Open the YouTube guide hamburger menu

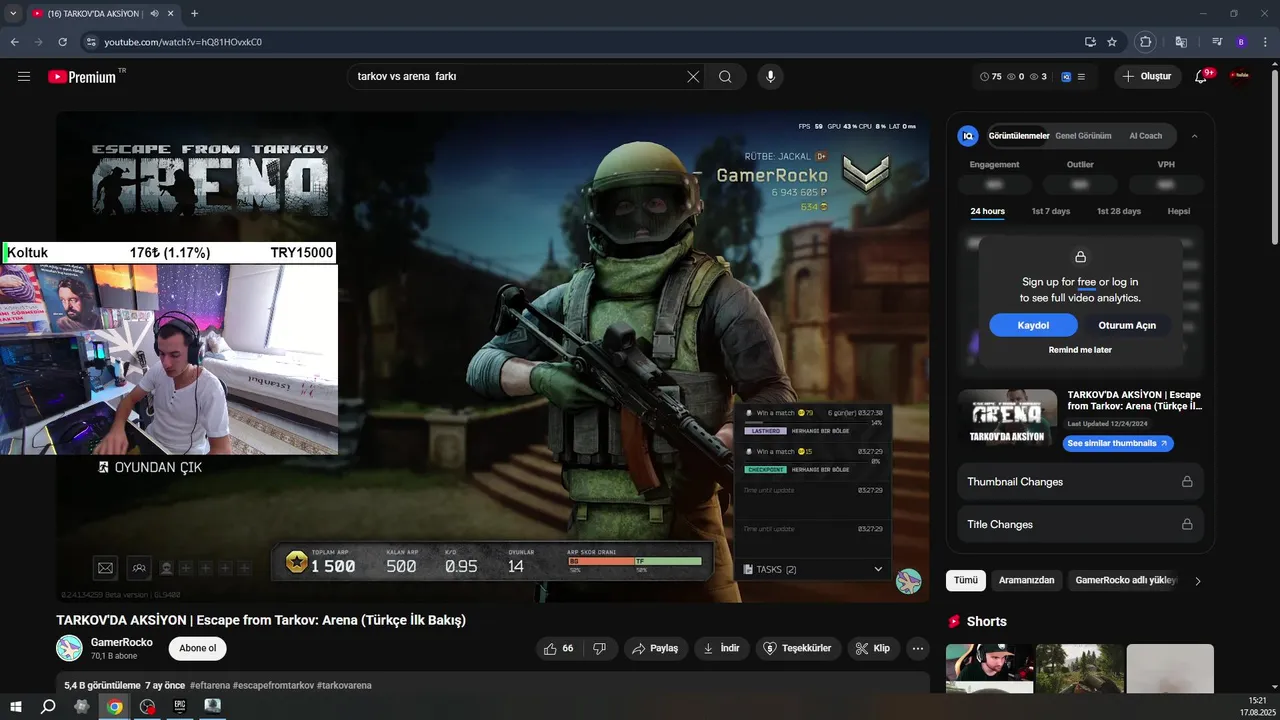(x=24, y=76)
